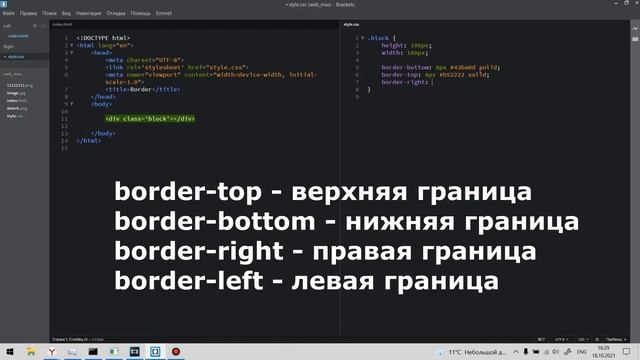The height and width of the screenshot is (360, 640).
Task: Click highlighted div class block line
Action: [x=150, y=119]
